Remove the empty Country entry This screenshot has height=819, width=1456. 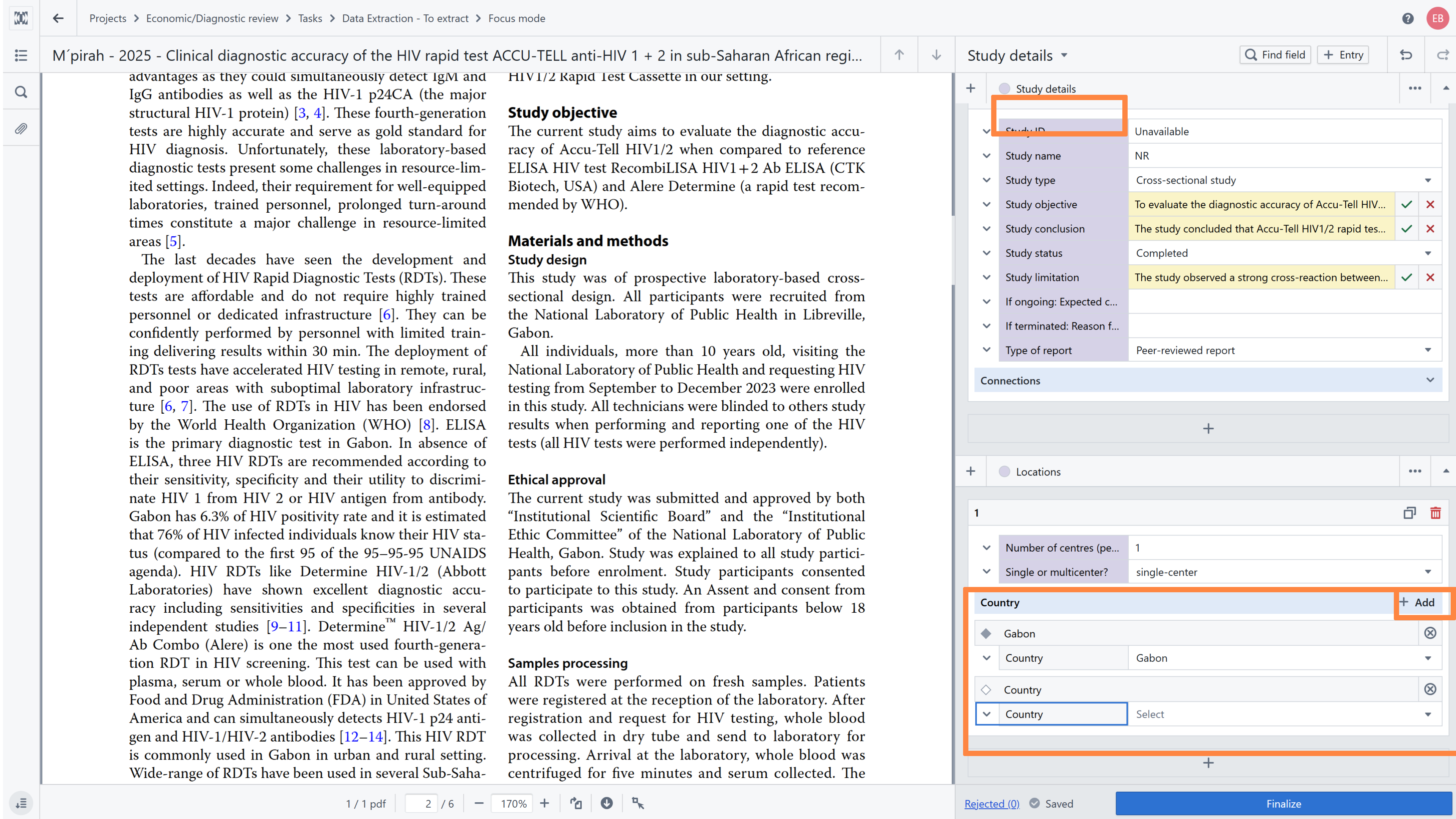(x=1429, y=689)
